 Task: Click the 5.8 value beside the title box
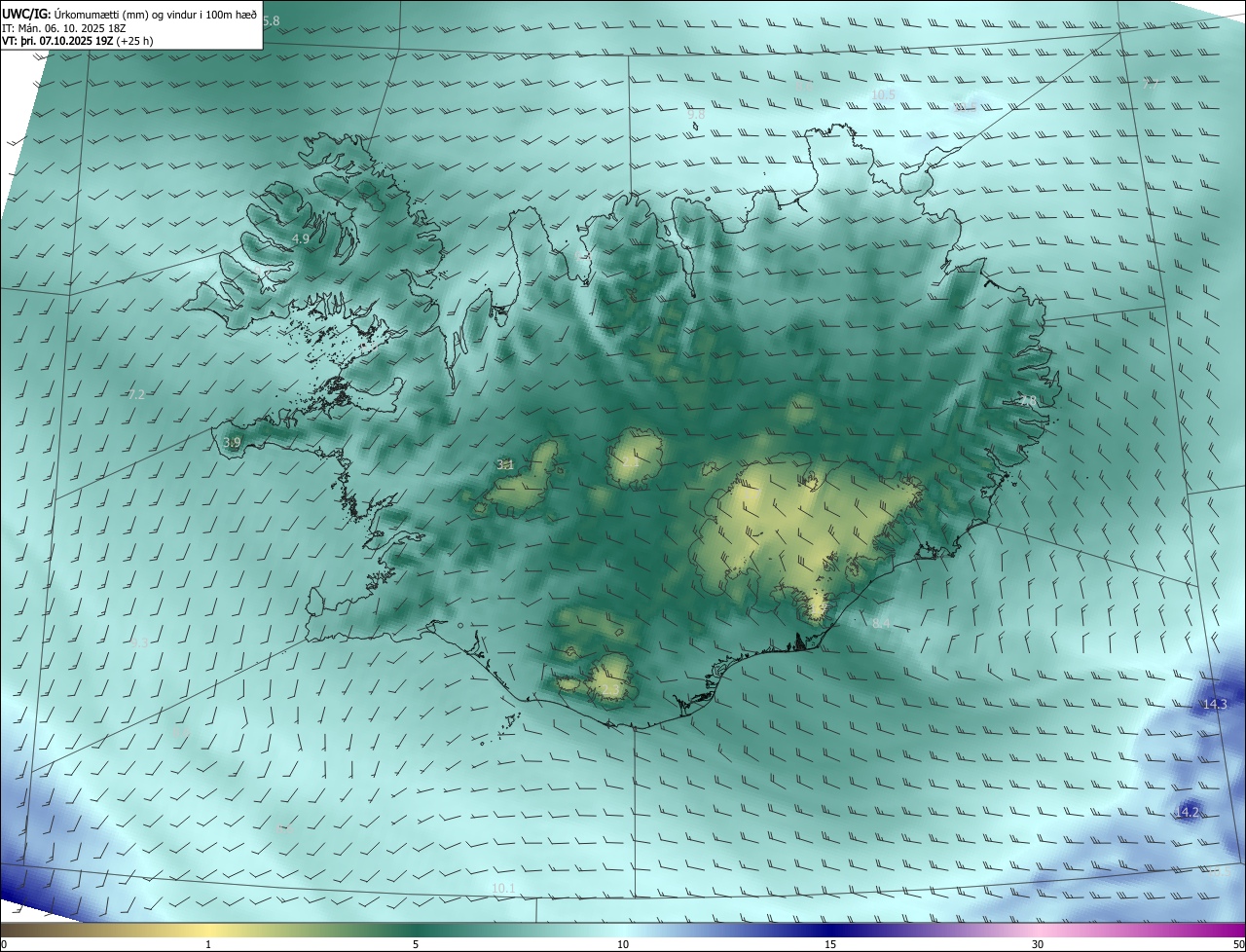click(272, 20)
